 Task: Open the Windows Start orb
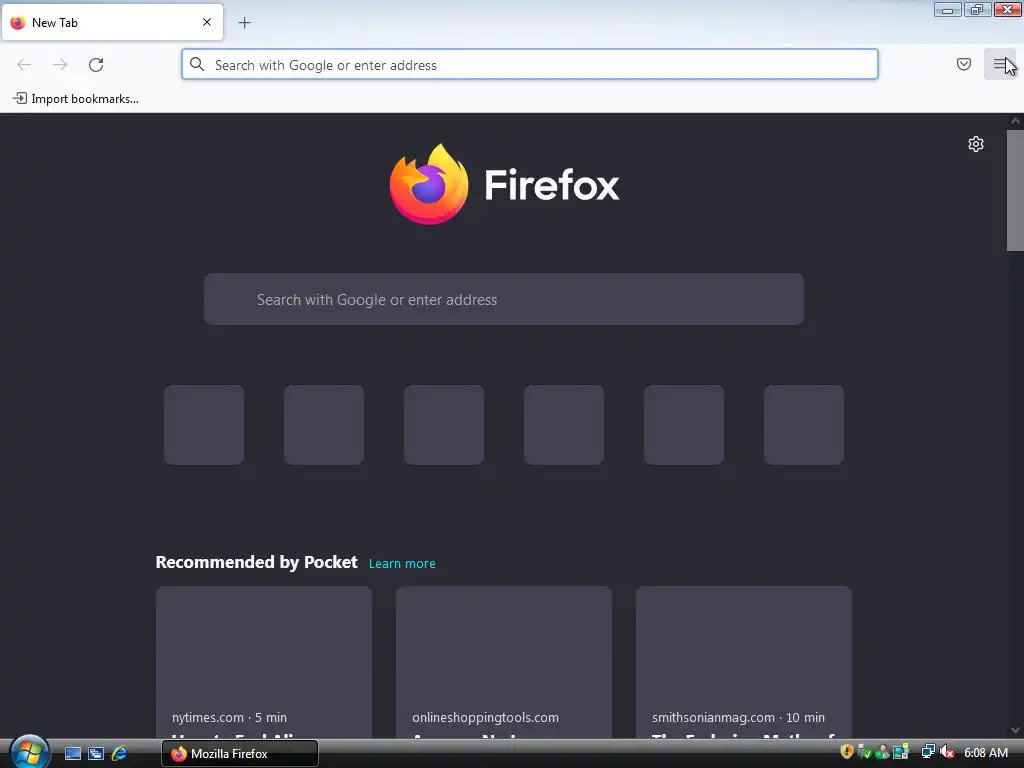click(x=28, y=752)
